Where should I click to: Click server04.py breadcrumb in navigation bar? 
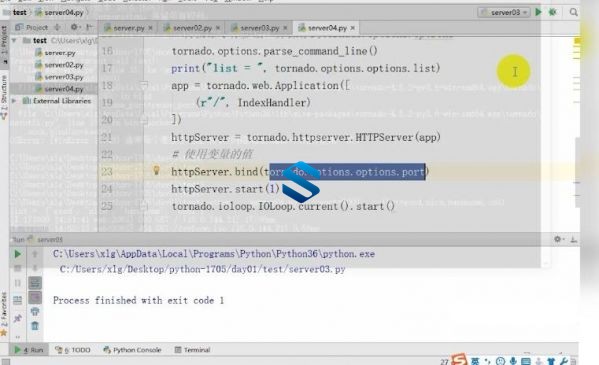[x=60, y=12]
